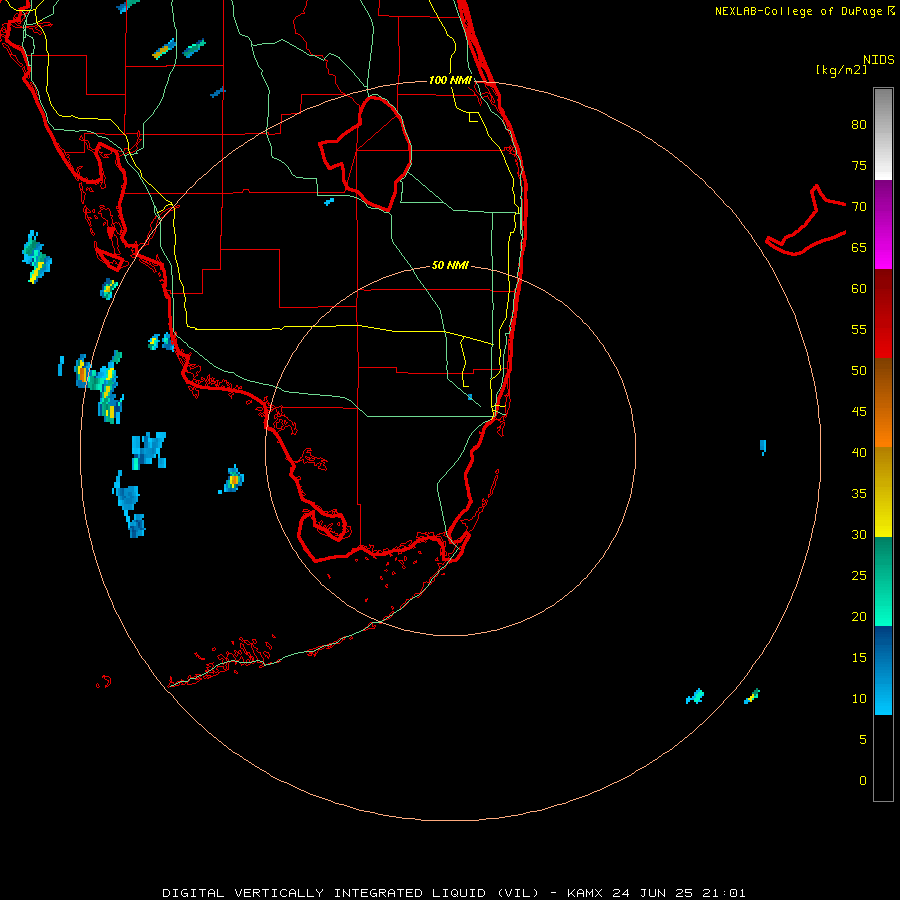Click the 50 NMI range ring label
This screenshot has height=900, width=900.
(x=450, y=265)
